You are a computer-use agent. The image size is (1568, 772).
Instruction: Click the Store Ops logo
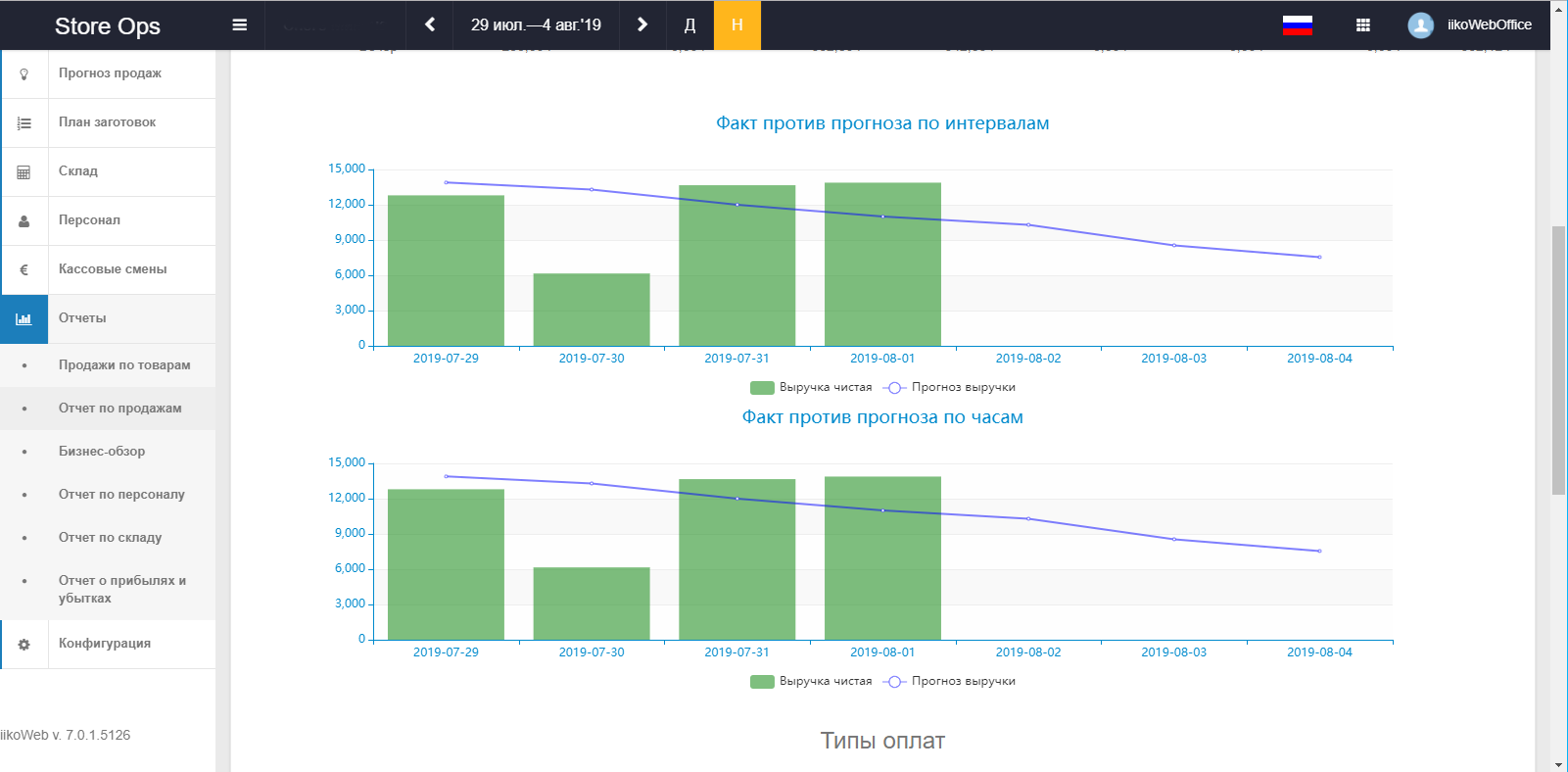click(x=108, y=25)
